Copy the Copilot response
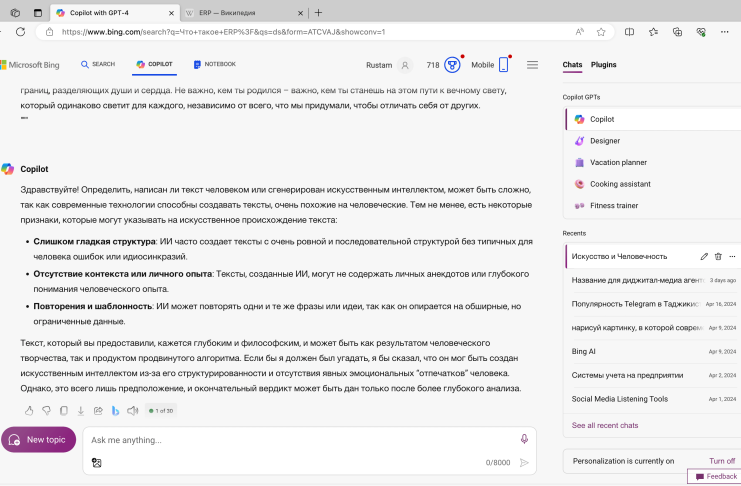 (64, 411)
